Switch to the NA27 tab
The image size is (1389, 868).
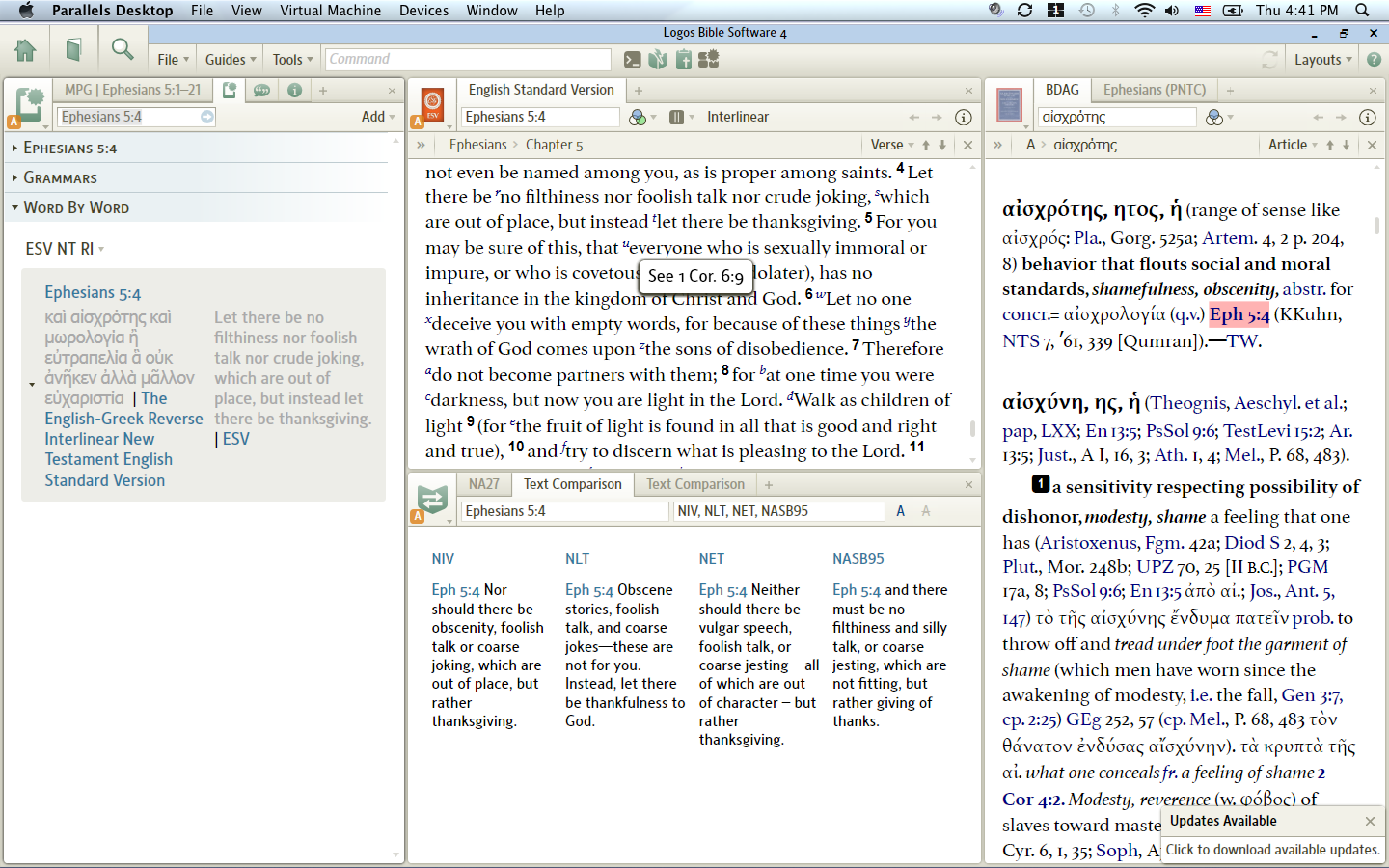(484, 484)
